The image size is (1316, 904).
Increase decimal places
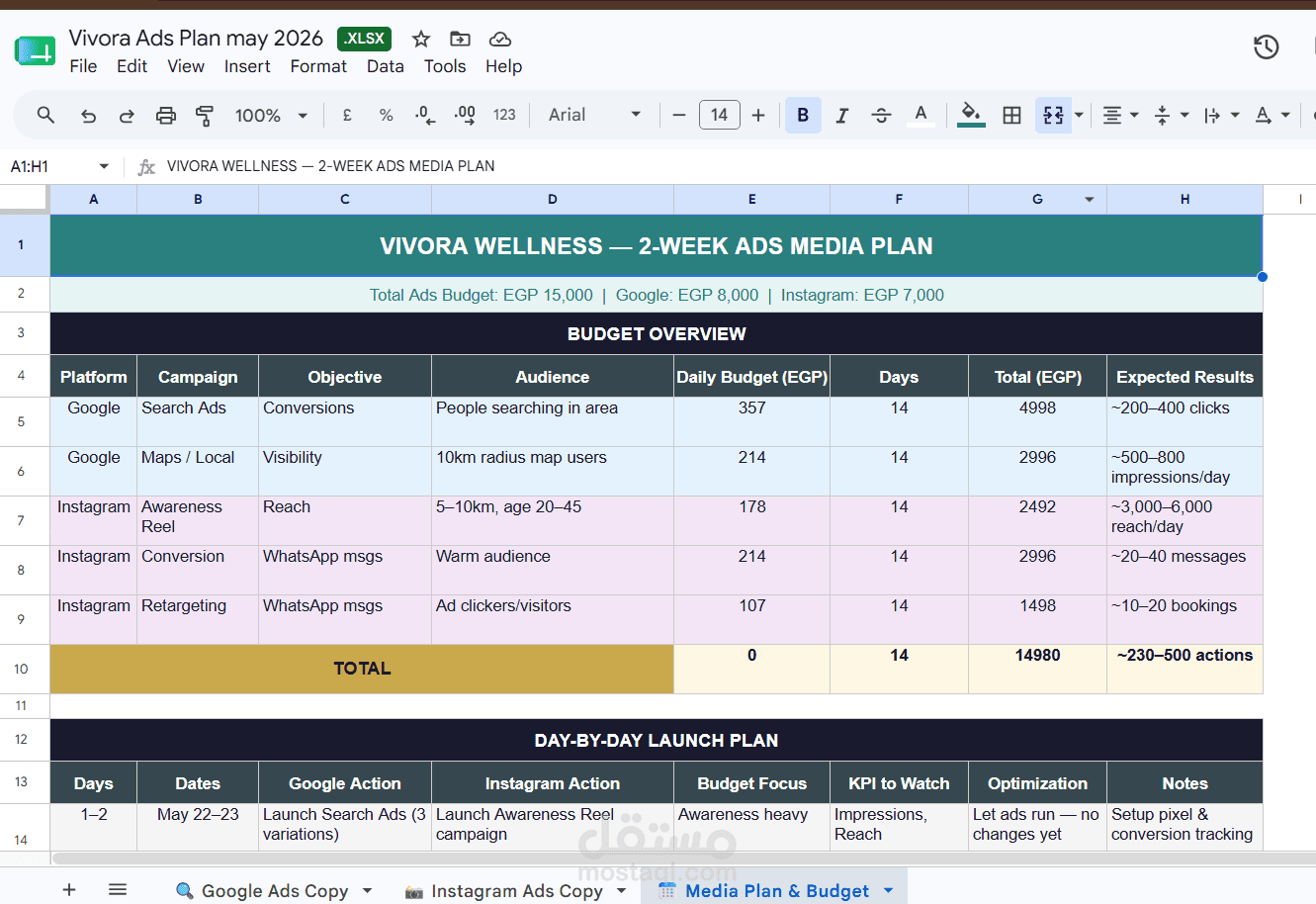465,115
